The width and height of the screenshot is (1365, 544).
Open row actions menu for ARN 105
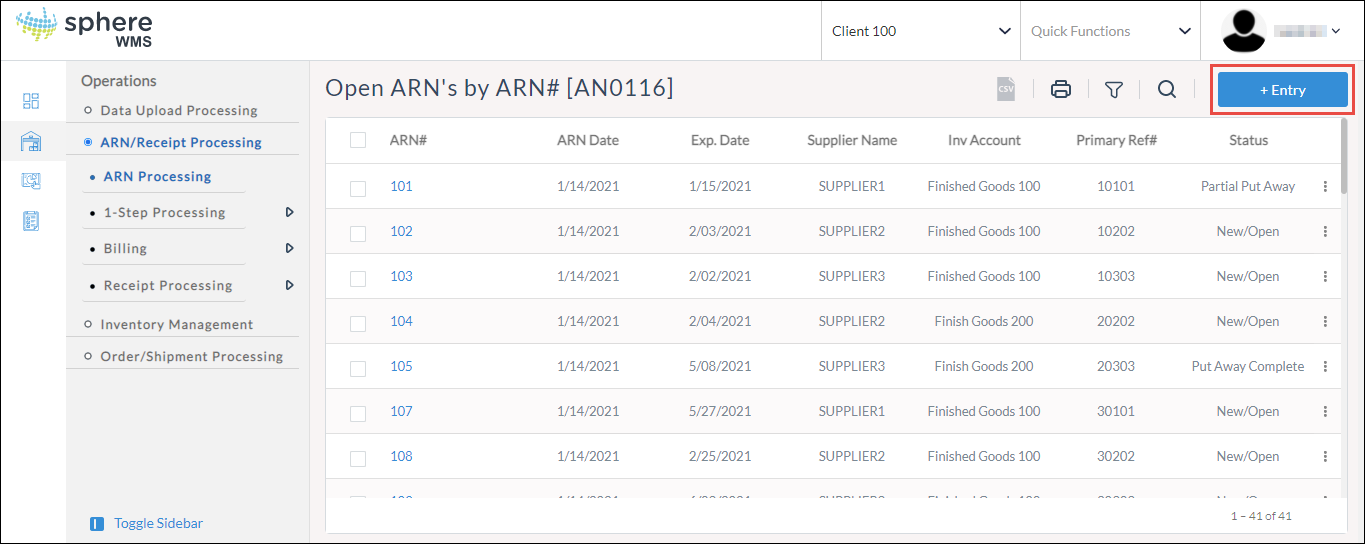1325,366
